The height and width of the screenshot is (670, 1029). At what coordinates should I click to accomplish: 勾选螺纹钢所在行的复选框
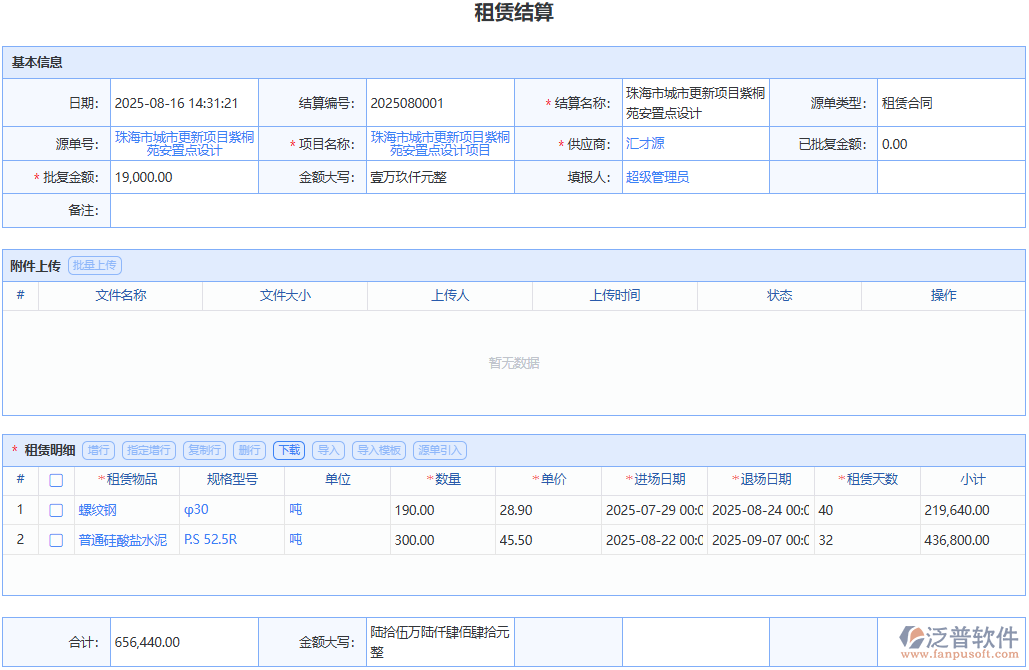[x=55, y=510]
